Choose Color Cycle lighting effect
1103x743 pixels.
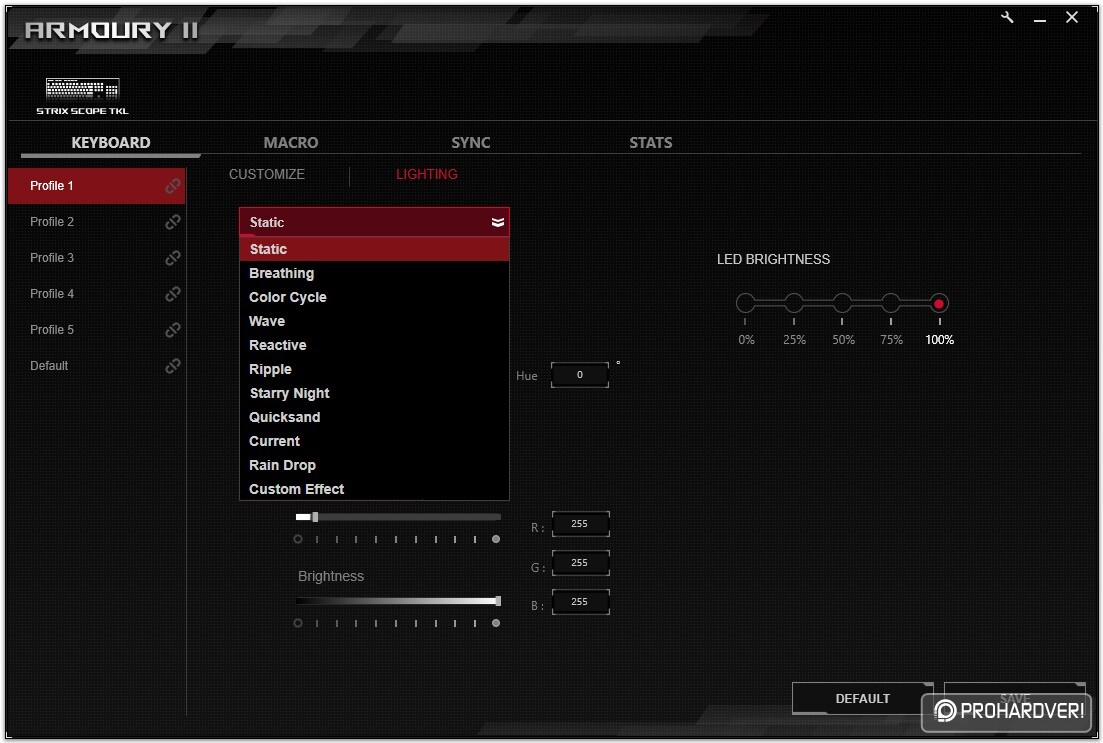[374, 297]
